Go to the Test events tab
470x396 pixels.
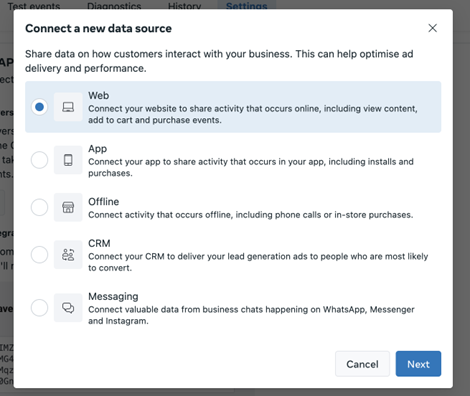click(34, 5)
